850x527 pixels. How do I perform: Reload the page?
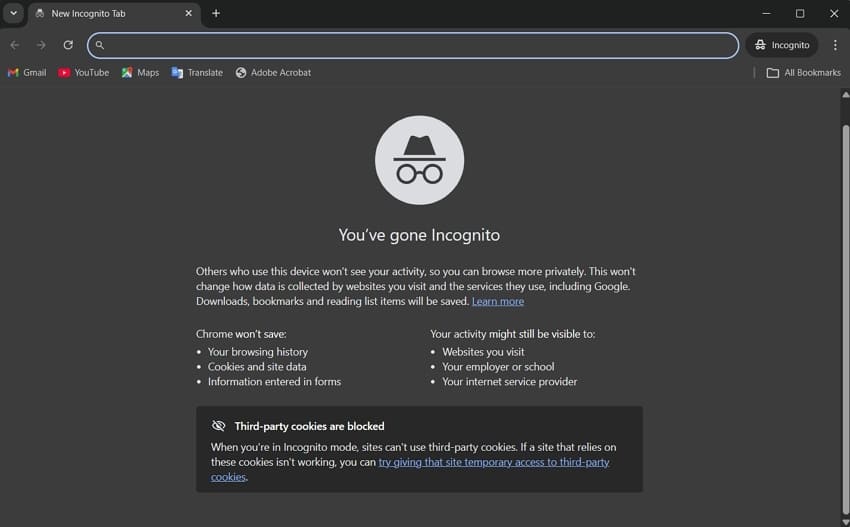[x=68, y=45]
